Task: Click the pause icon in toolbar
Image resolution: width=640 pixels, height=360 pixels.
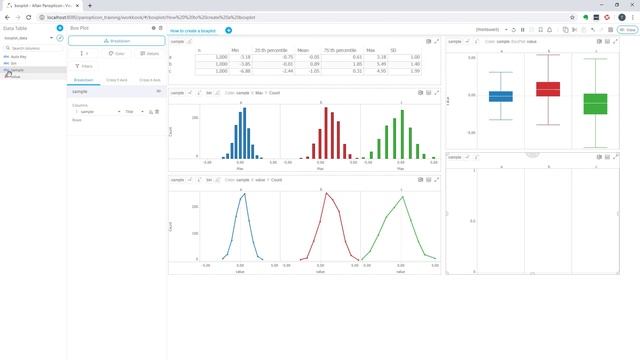Action: coord(522,30)
